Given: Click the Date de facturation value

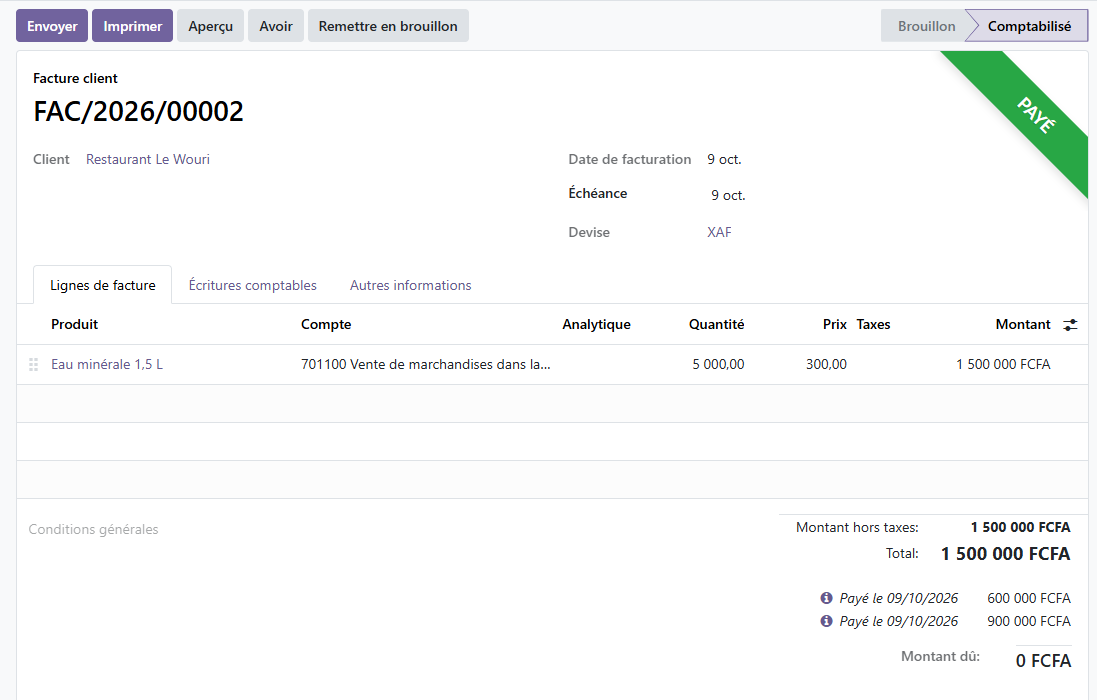Looking at the screenshot, I should [x=724, y=159].
